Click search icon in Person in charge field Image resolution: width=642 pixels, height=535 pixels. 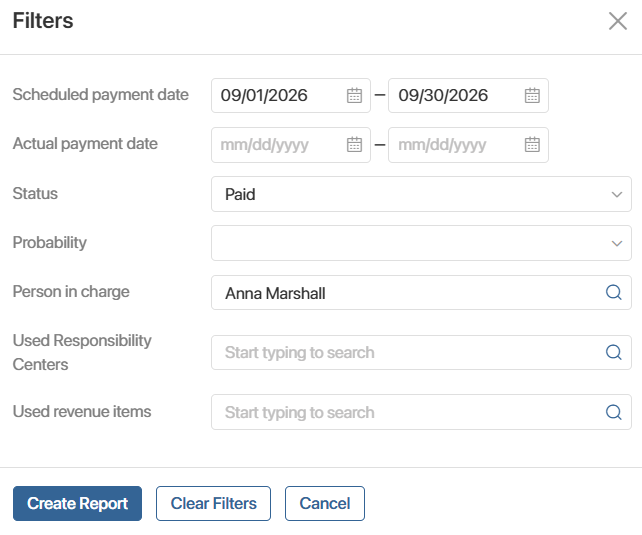[x=613, y=292]
